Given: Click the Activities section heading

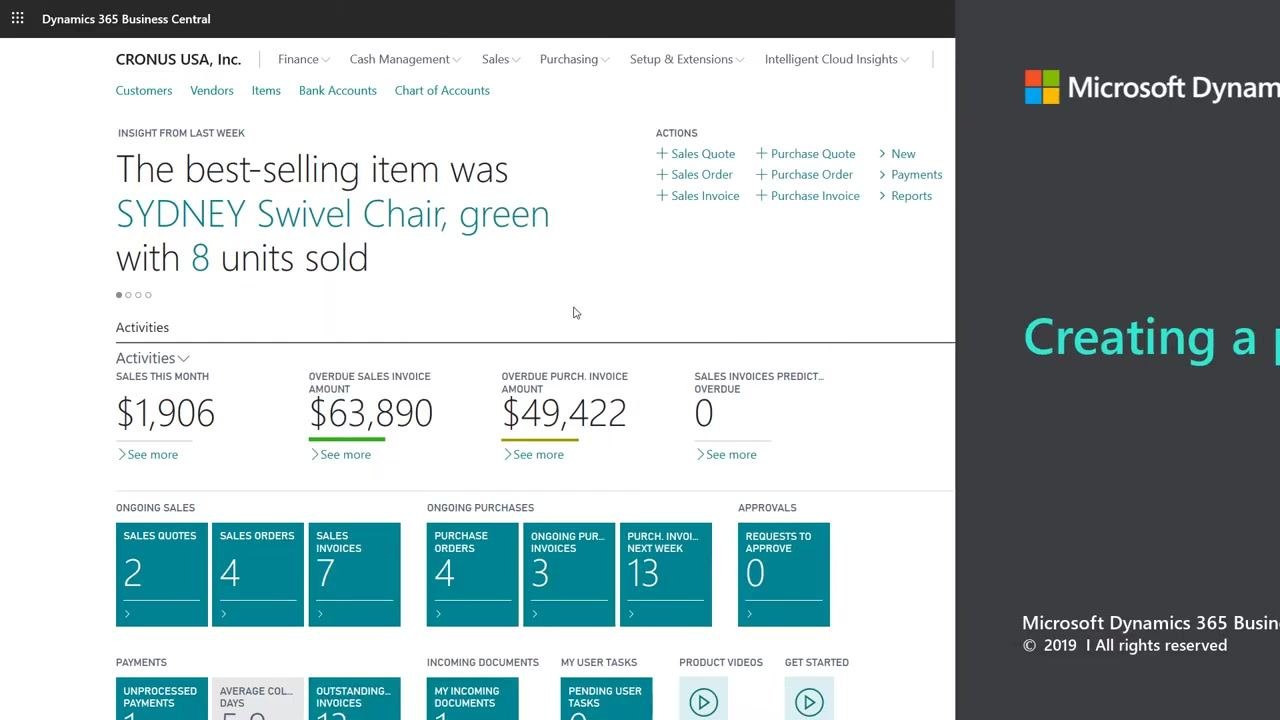Looking at the screenshot, I should [142, 327].
